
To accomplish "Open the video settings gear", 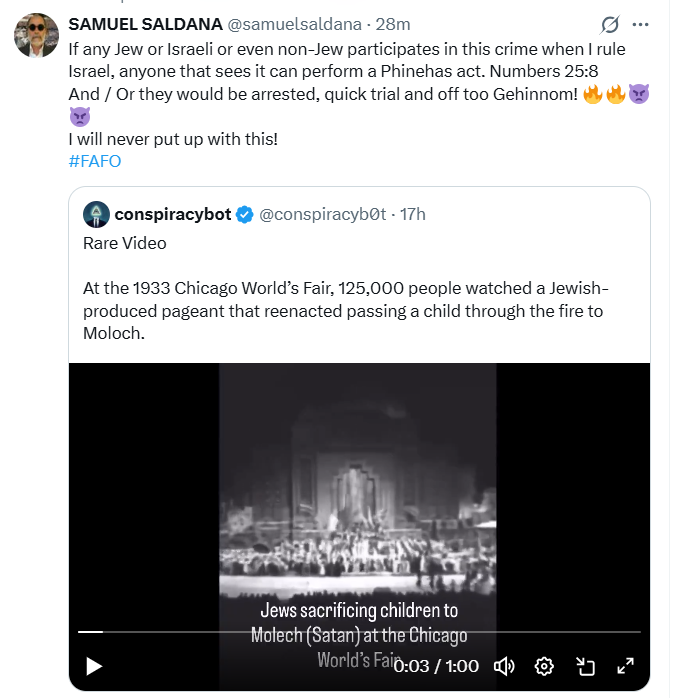I will (545, 666).
